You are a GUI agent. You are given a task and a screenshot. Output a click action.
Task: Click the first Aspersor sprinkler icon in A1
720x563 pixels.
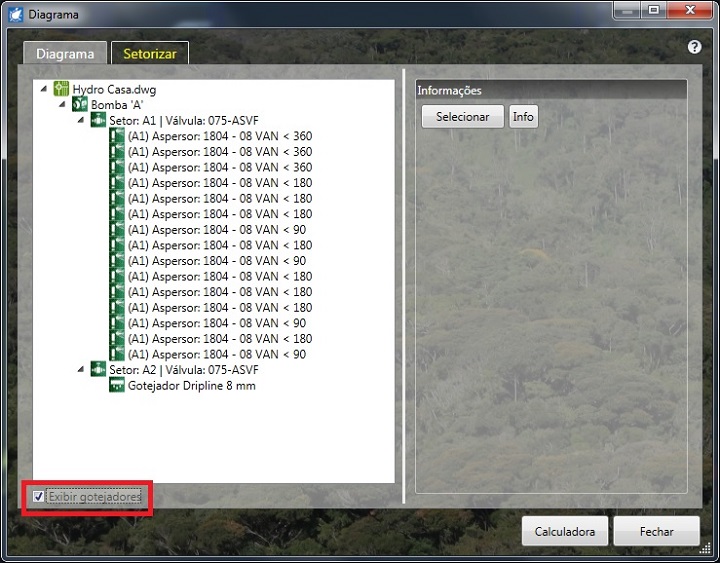pos(117,136)
